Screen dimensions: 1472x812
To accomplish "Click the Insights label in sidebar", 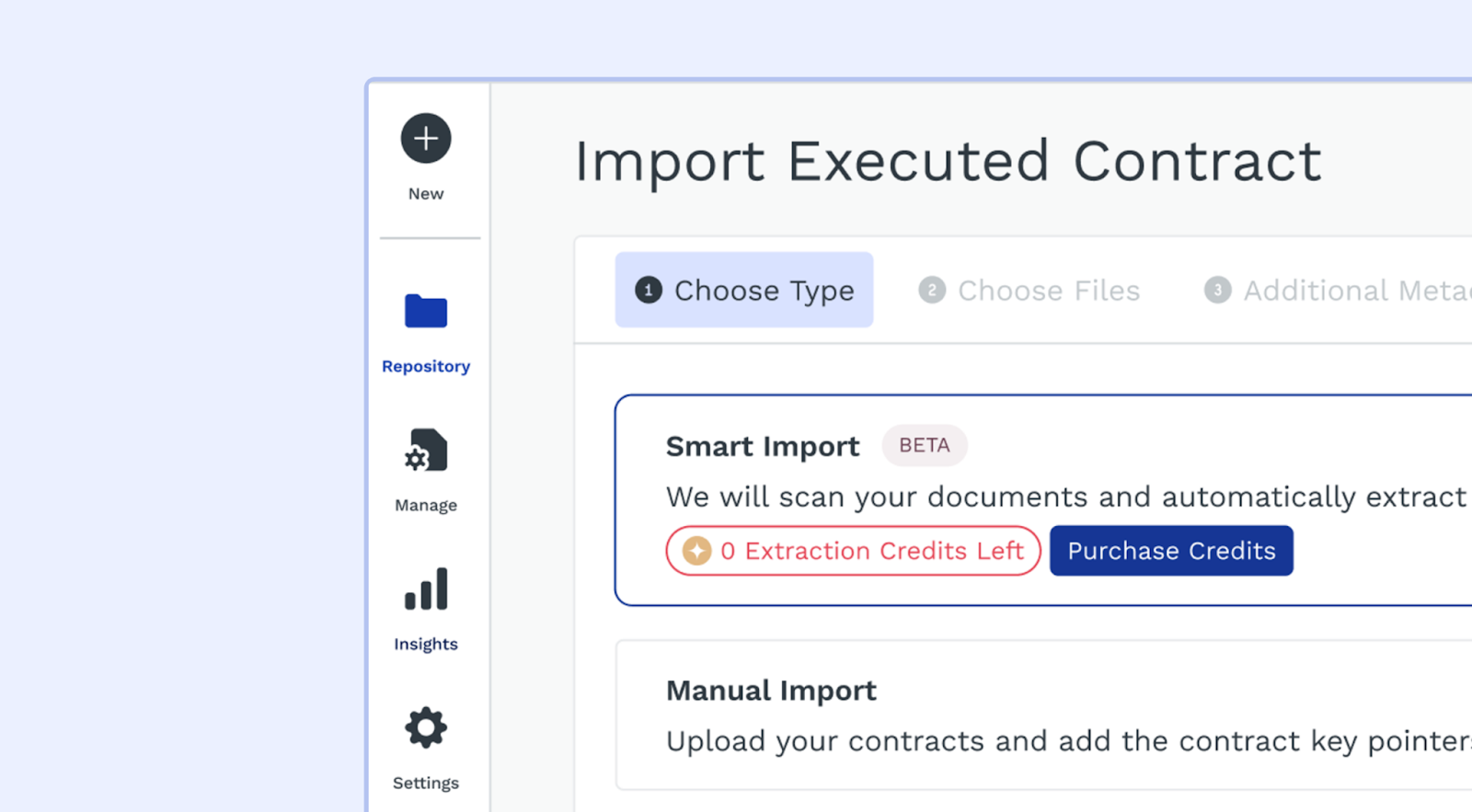I will coord(426,644).
